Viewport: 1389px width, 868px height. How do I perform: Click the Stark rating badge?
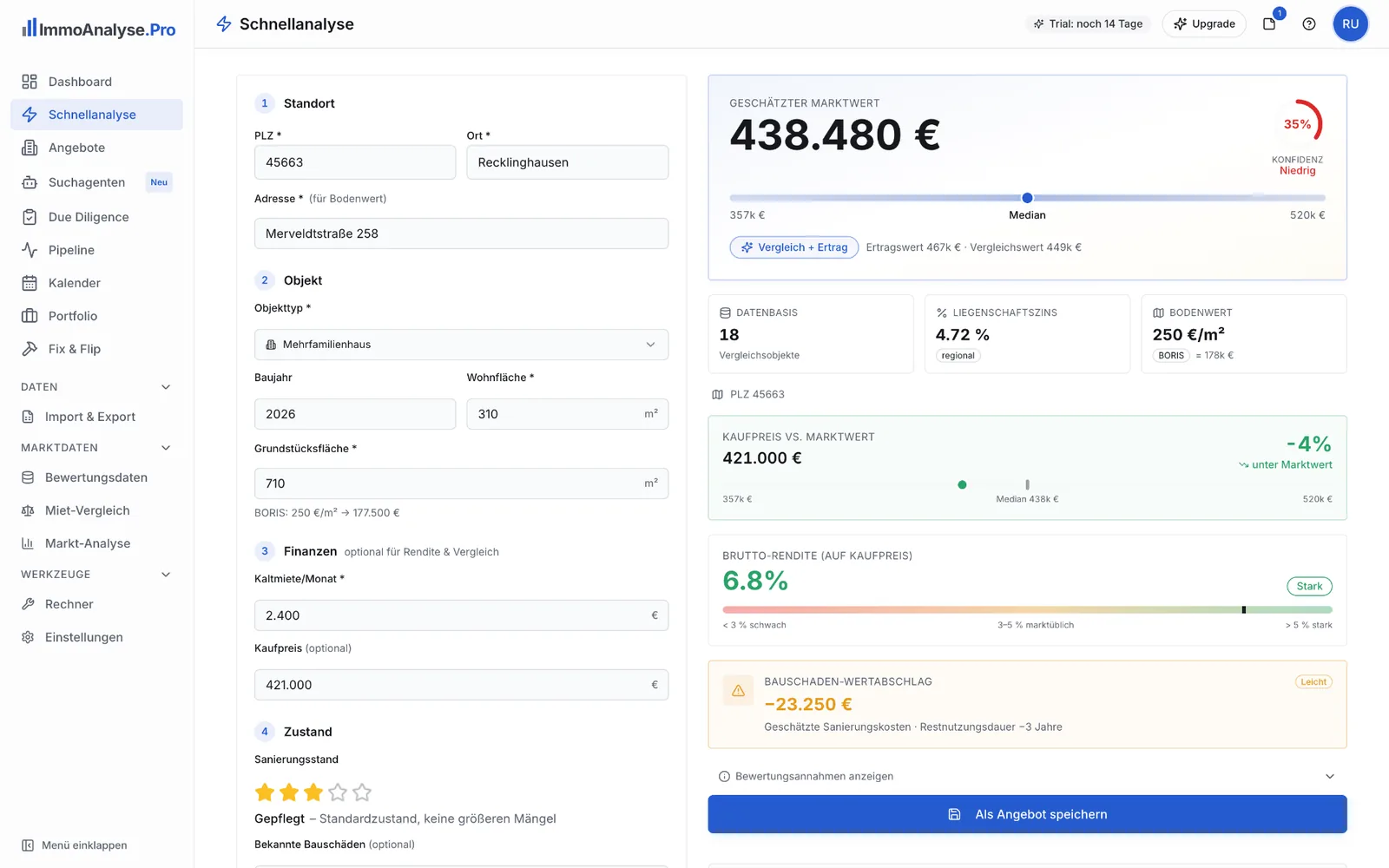coord(1309,587)
